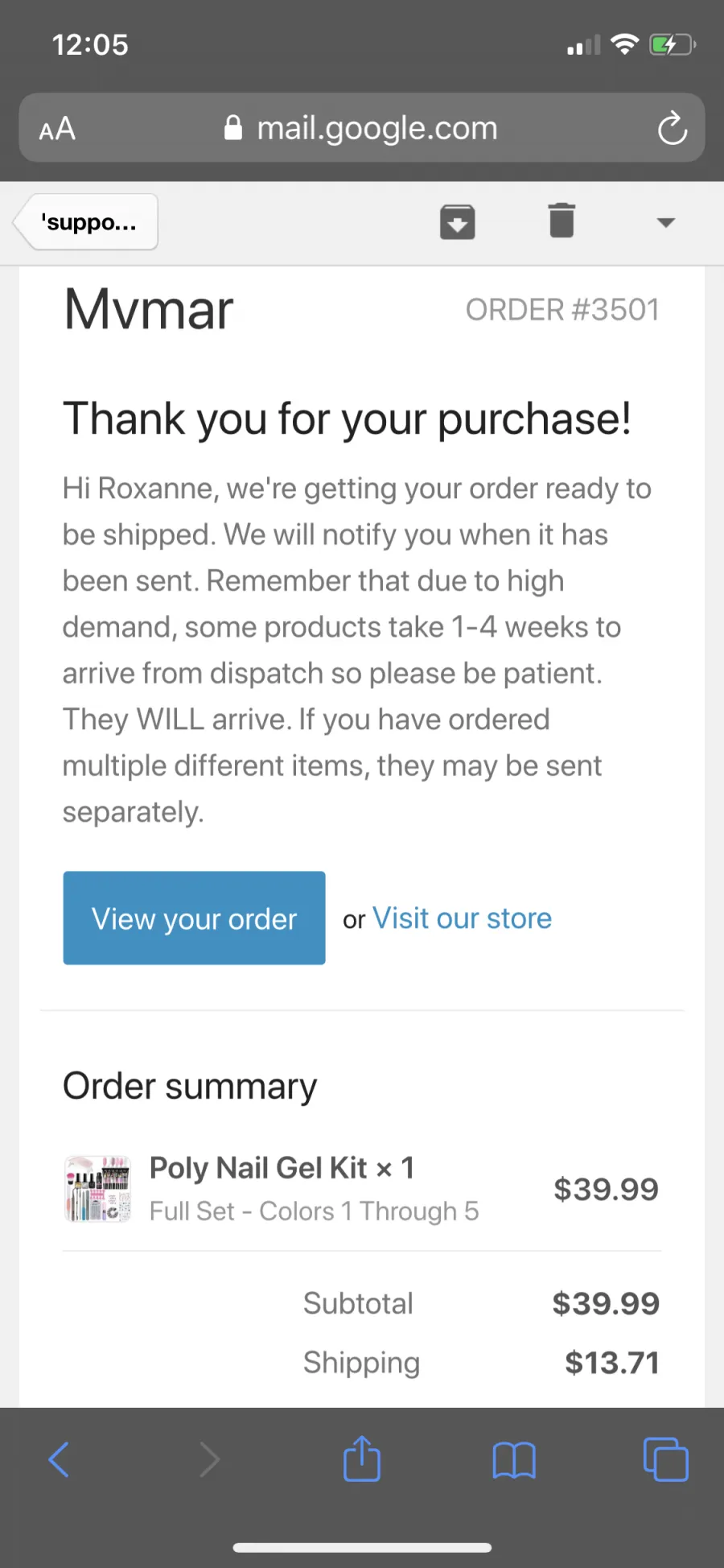Reload the page with refresh icon
Image resolution: width=724 pixels, height=1568 pixels.
(672, 129)
